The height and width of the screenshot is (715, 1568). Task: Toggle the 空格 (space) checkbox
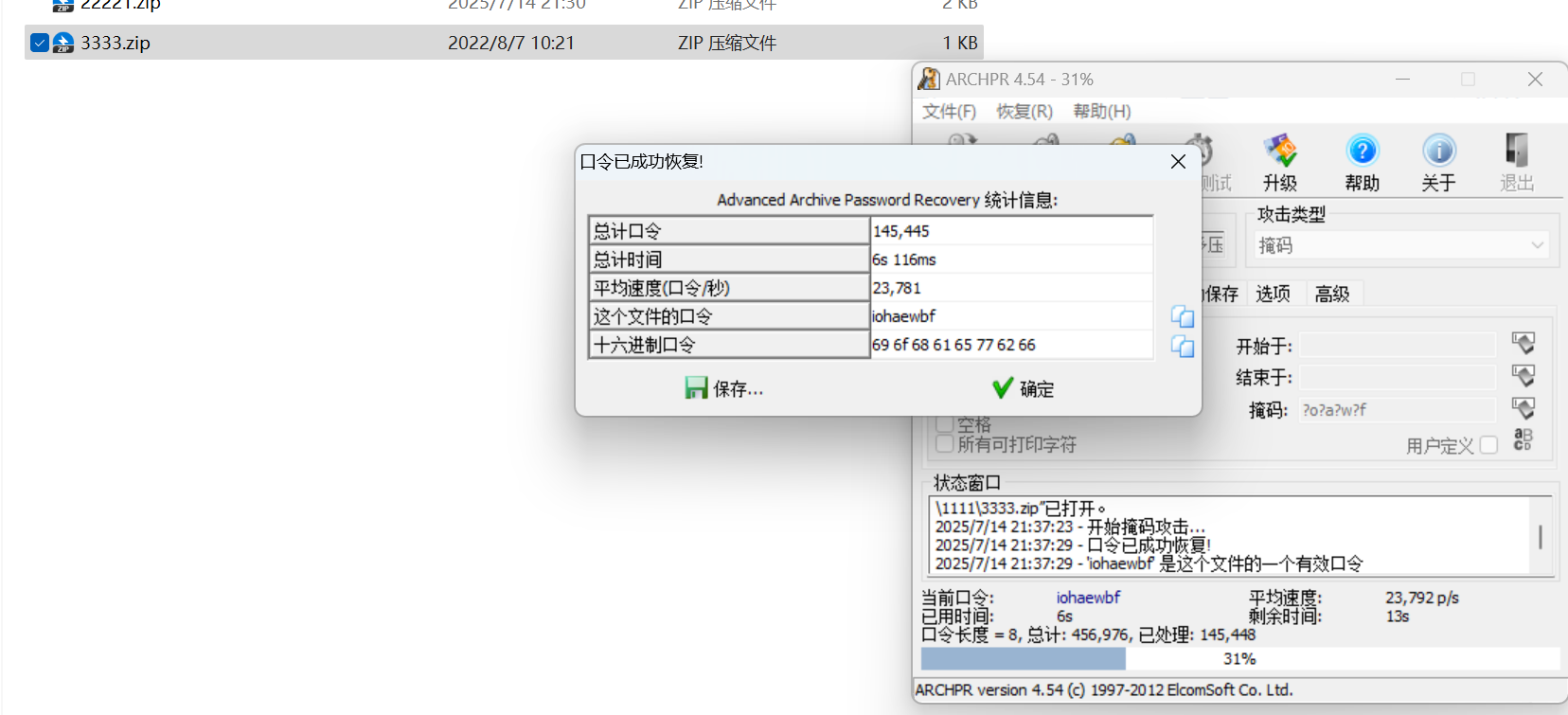[944, 424]
